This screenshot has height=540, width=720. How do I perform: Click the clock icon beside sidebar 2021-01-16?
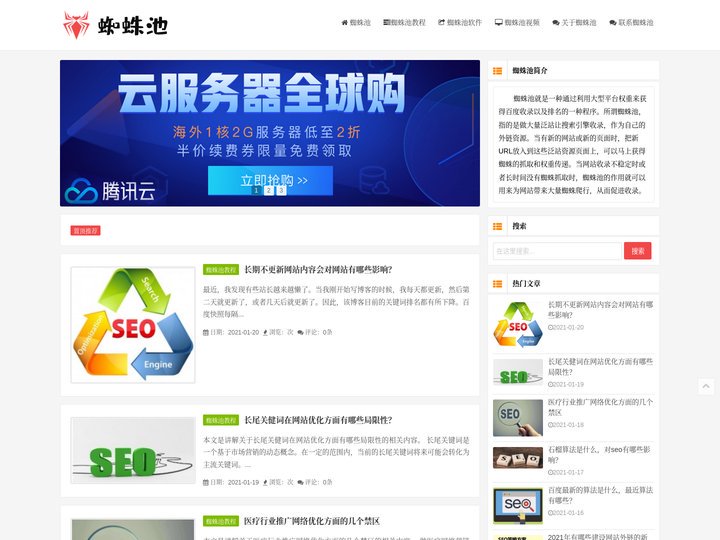tap(551, 513)
